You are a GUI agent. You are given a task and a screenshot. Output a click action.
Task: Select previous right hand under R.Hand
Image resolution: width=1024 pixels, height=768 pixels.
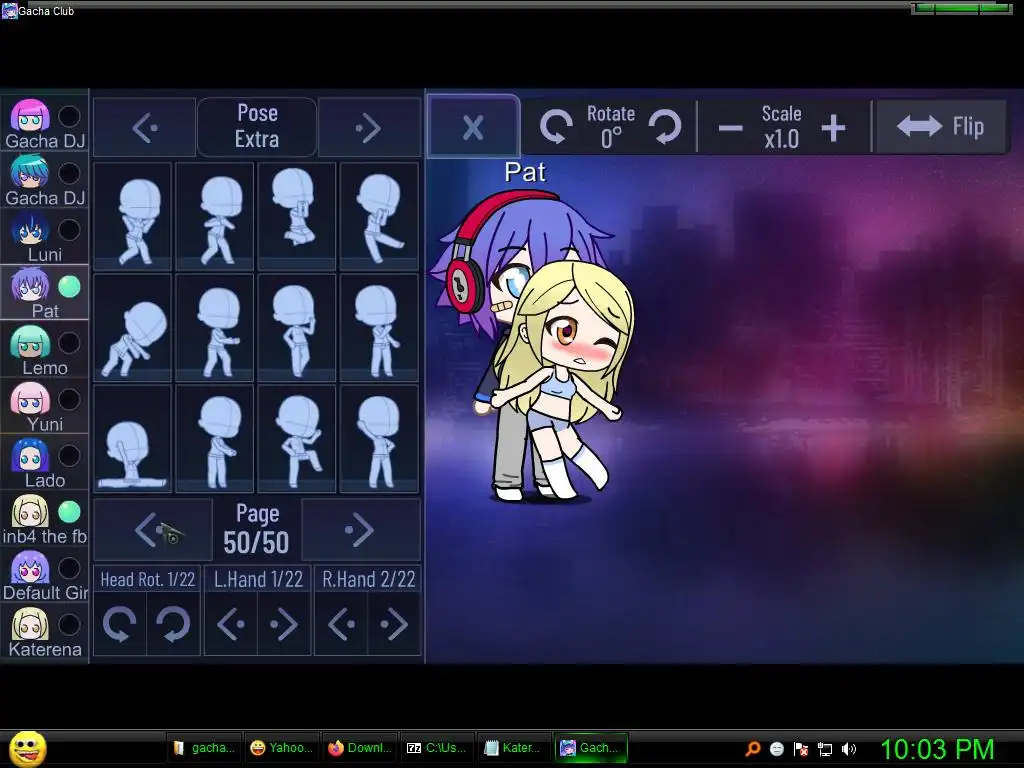(x=342, y=624)
